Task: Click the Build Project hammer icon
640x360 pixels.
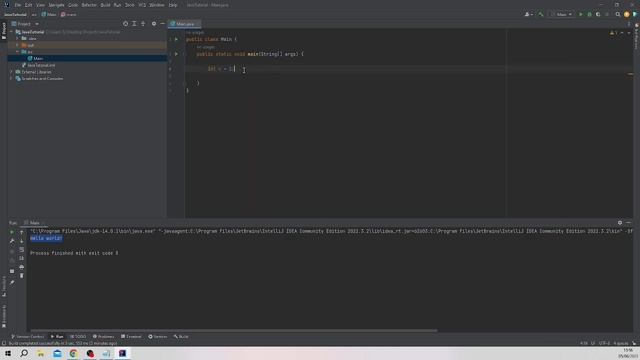Action: coord(541,14)
